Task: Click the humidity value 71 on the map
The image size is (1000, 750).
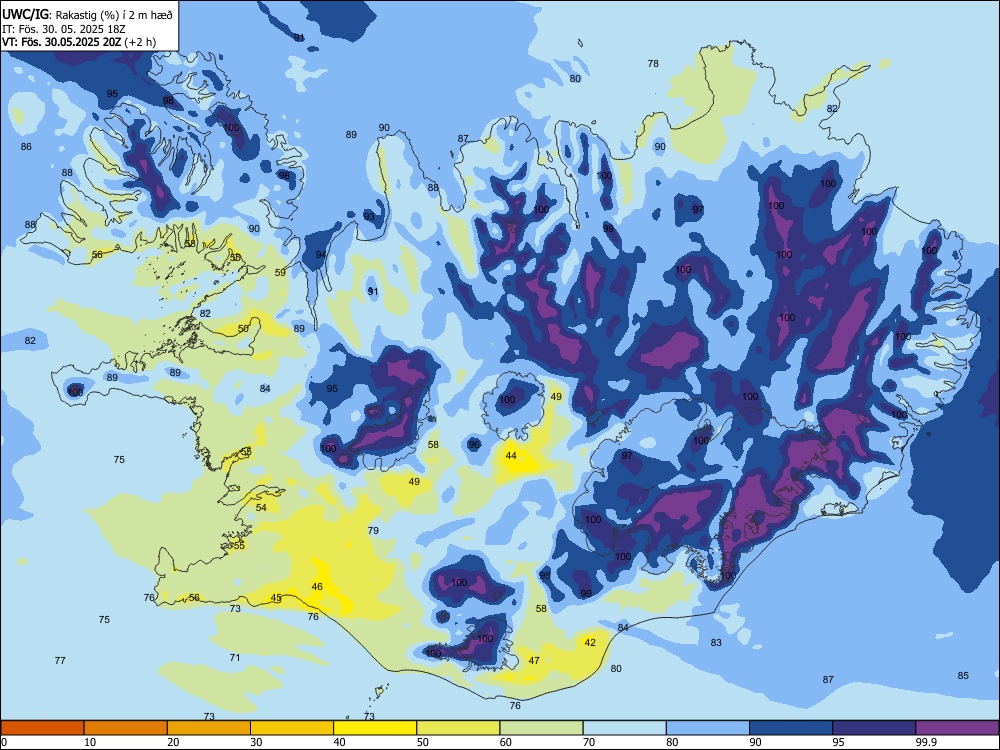Action: pyautogui.click(x=235, y=658)
